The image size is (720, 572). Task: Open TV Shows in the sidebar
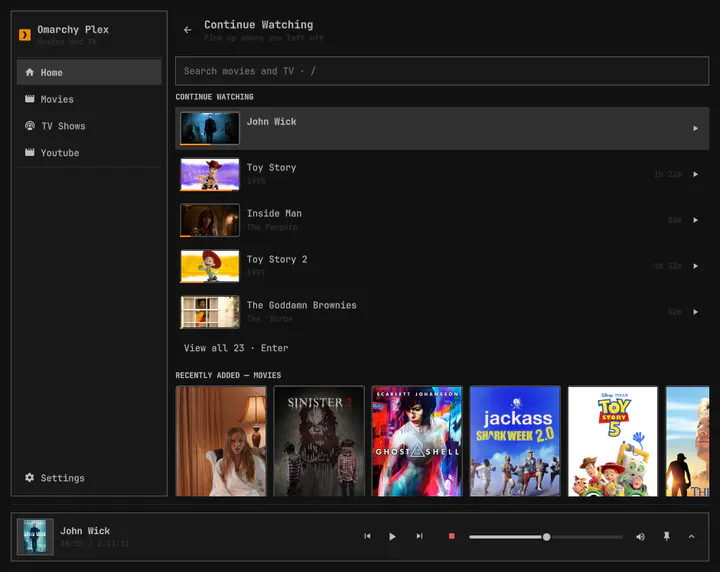click(89, 126)
